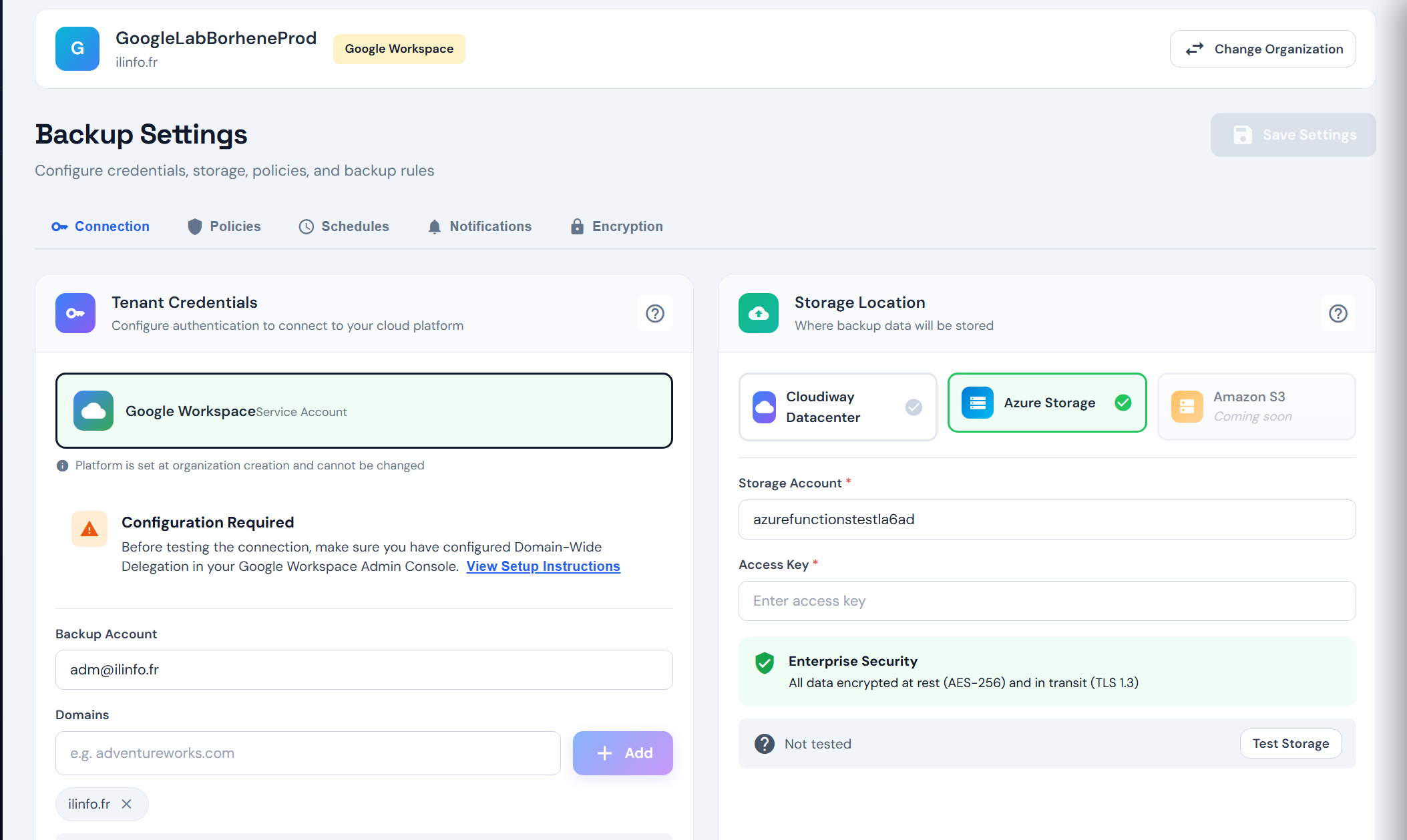The width and height of the screenshot is (1407, 840).
Task: Click the swap arrows icon in Change Organization
Action: pyautogui.click(x=1195, y=49)
